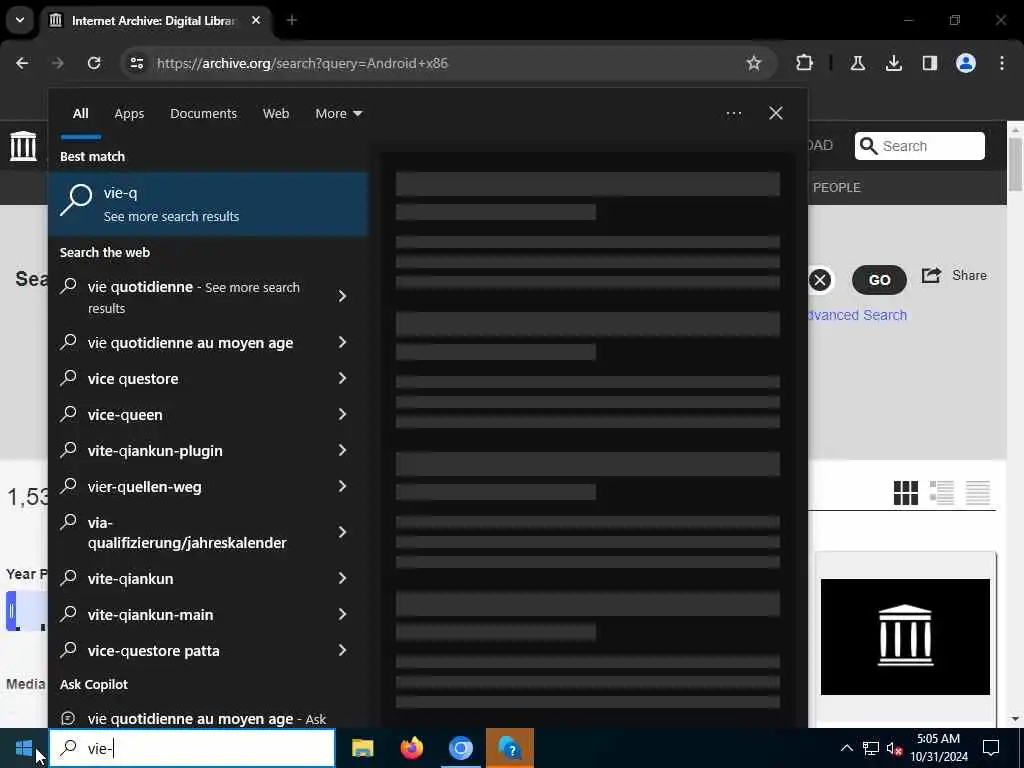Expand arrow for vie quotidienne au moyen age
This screenshot has width=1024, height=768.
pos(342,342)
